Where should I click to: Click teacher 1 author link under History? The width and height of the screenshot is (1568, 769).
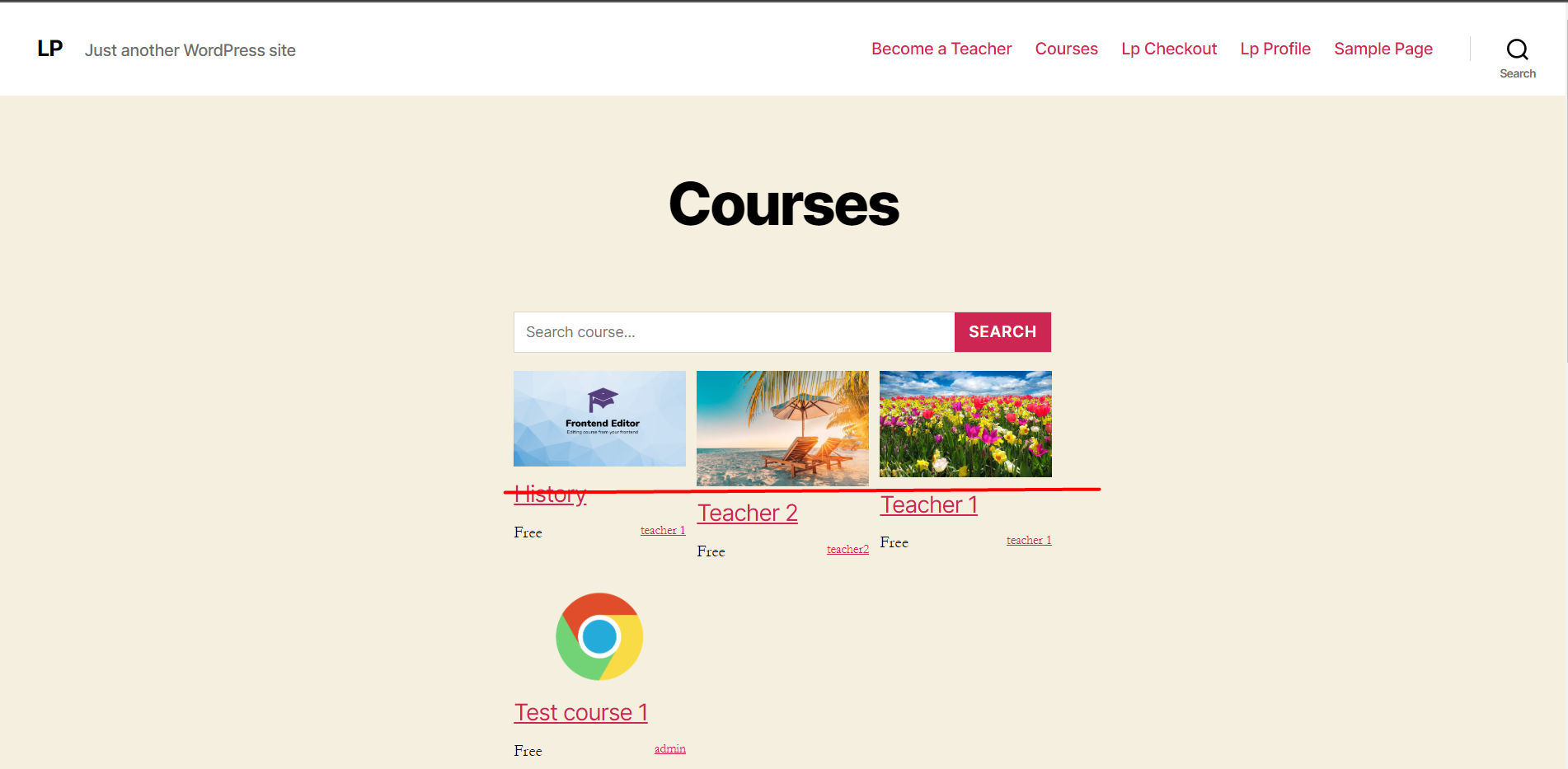[x=663, y=531]
